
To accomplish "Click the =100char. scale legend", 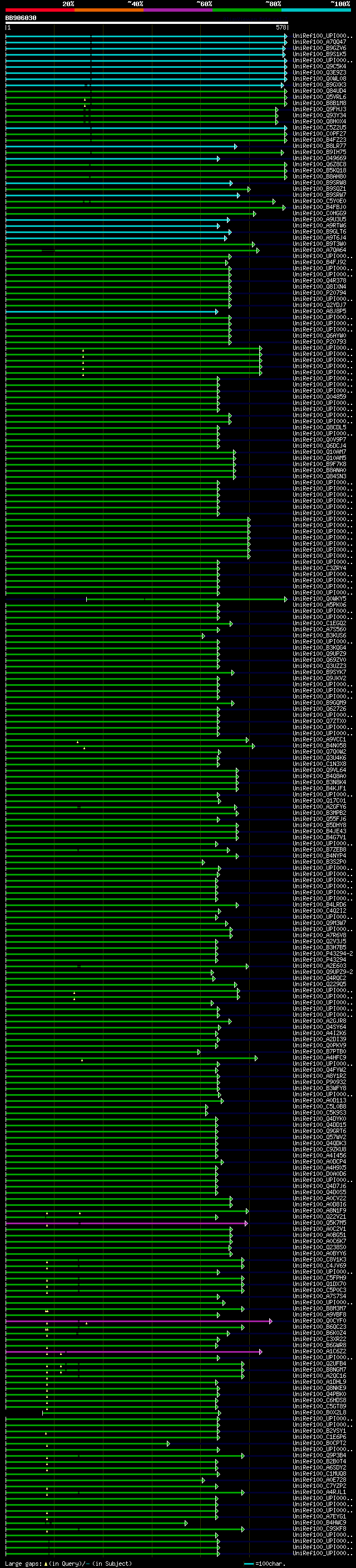I will pos(264,1564).
